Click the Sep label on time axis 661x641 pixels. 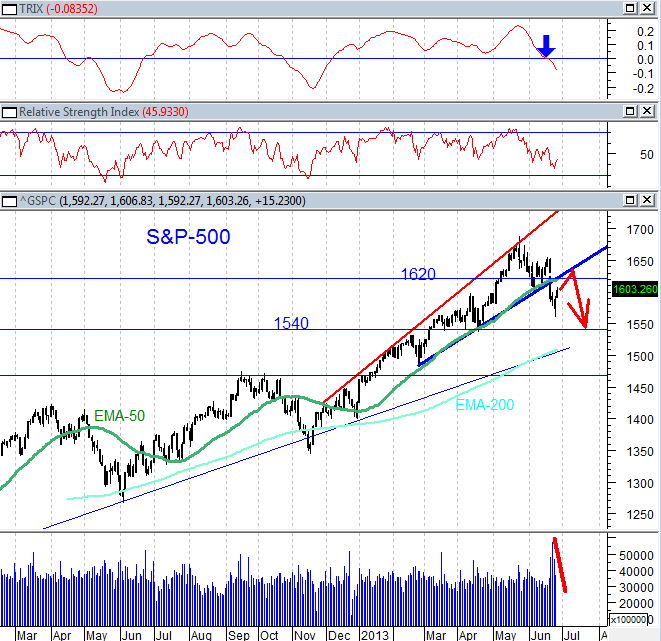click(x=238, y=635)
